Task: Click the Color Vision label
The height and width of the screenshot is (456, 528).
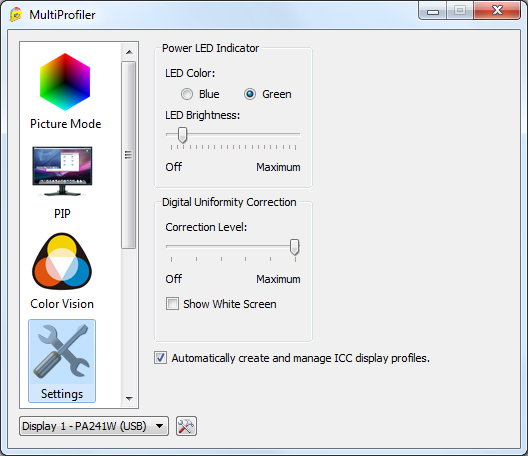Action: click(x=62, y=304)
